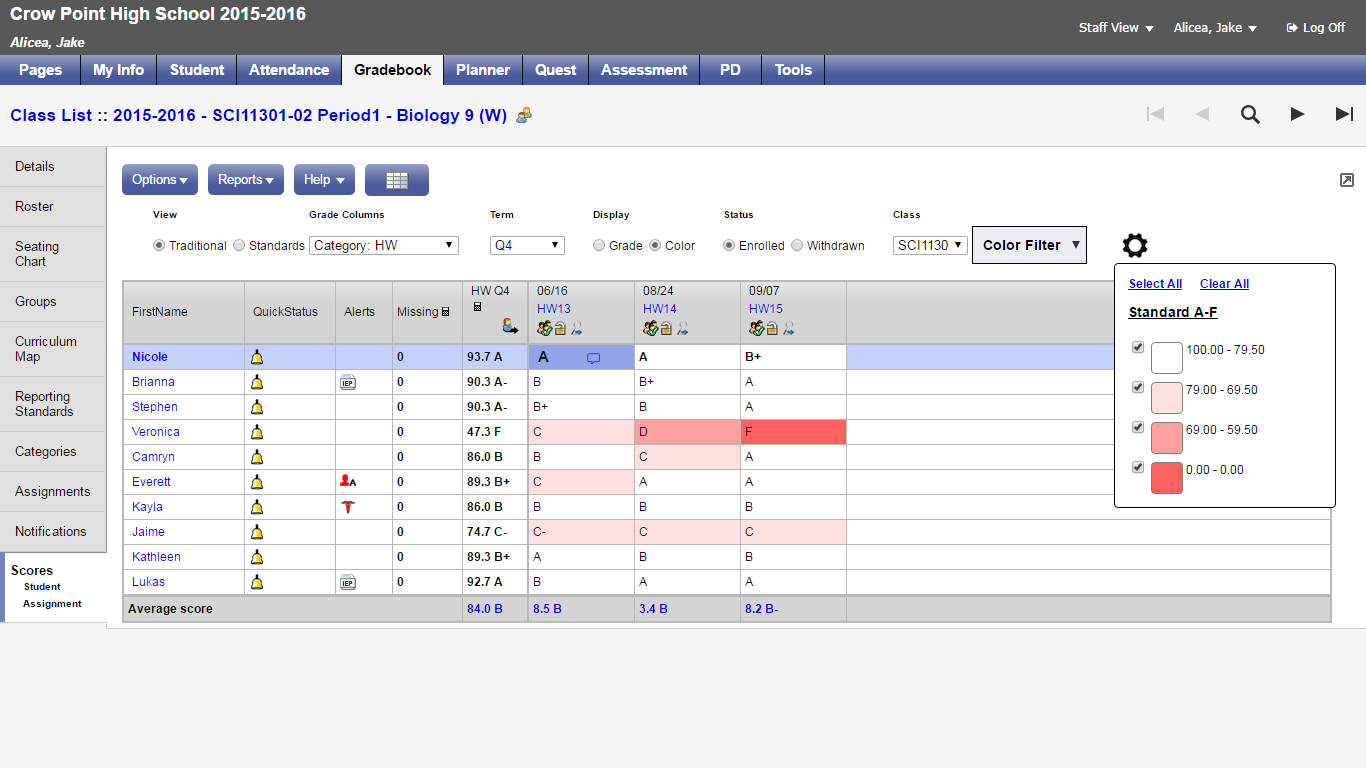Click Nicole's QuickStatus bell icon
This screenshot has height=768, width=1366.
pos(257,357)
